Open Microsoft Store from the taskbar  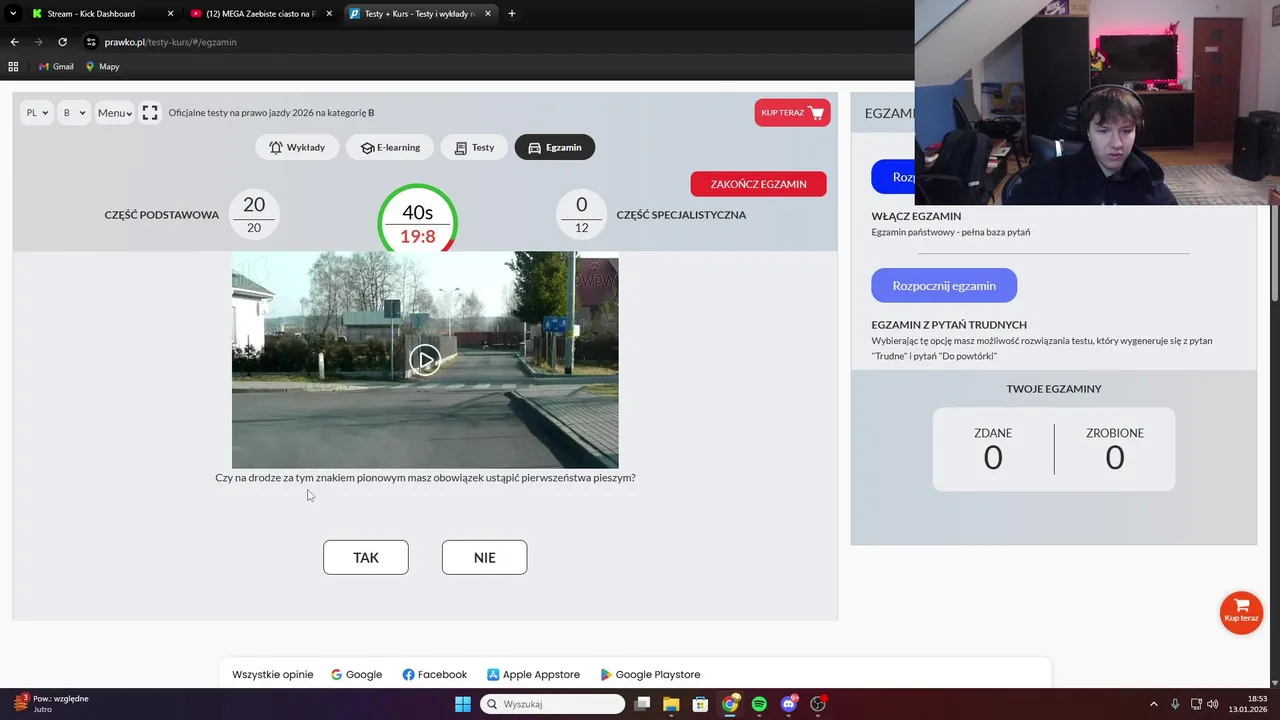(x=701, y=704)
